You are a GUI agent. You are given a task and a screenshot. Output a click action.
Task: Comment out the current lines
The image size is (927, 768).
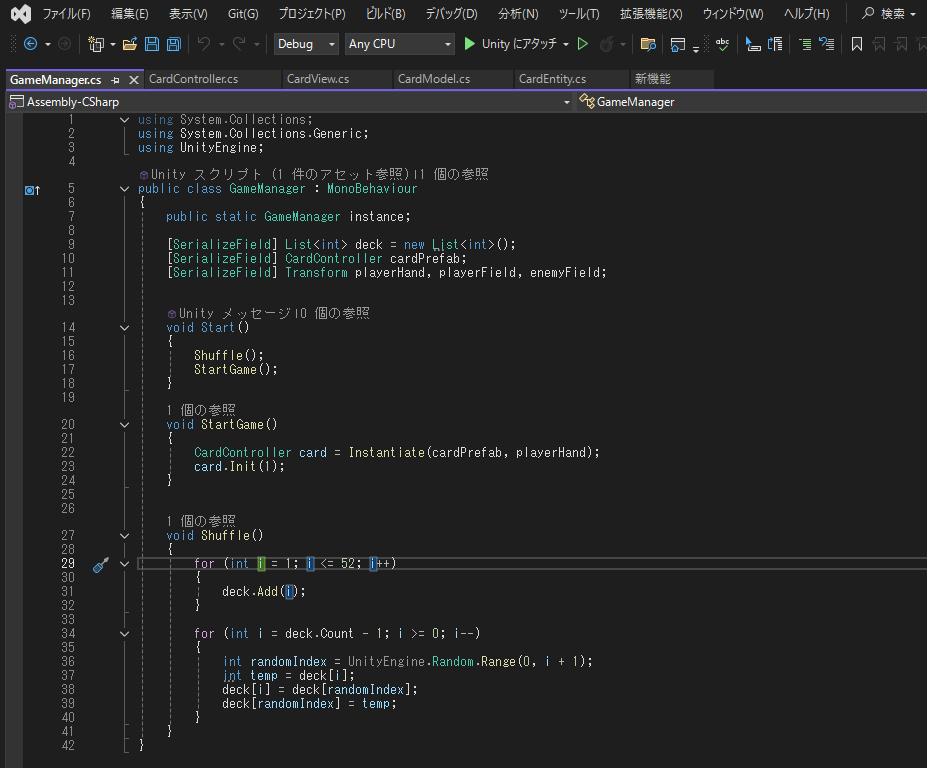point(806,43)
